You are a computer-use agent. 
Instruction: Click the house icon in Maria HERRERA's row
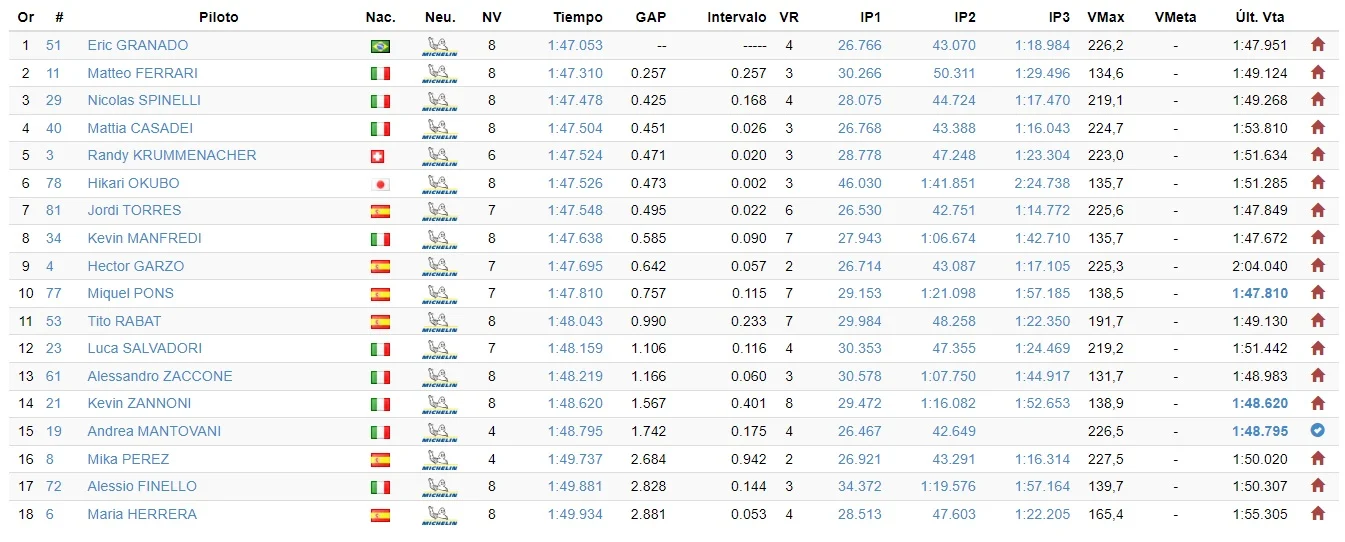tap(1317, 514)
